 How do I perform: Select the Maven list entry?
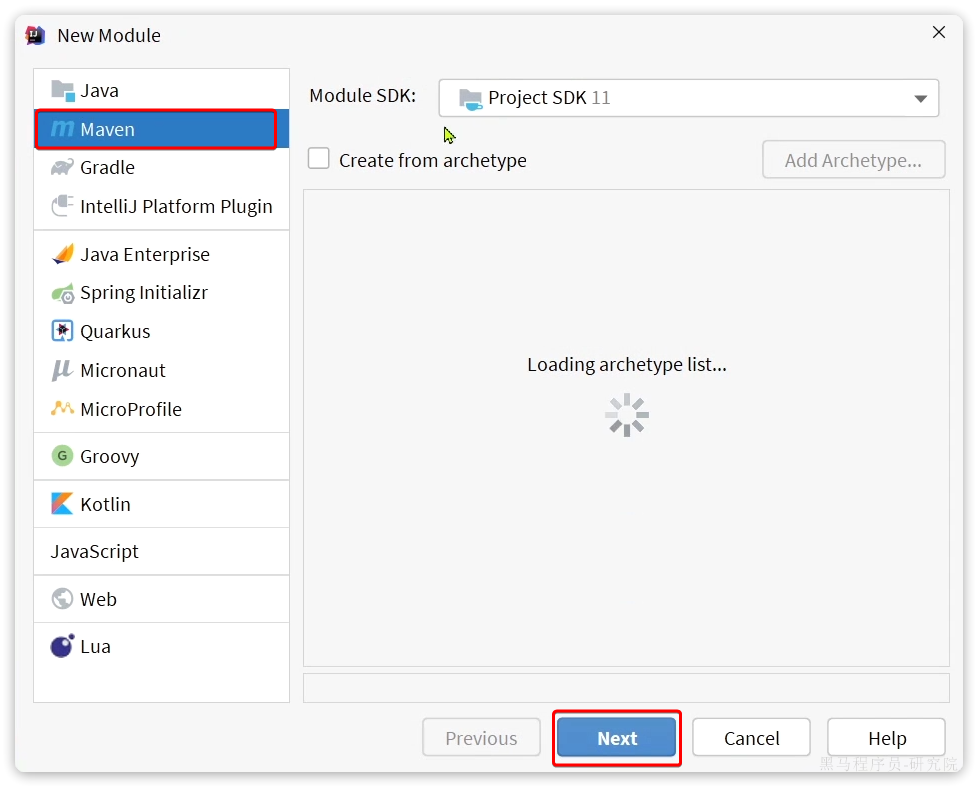point(162,129)
